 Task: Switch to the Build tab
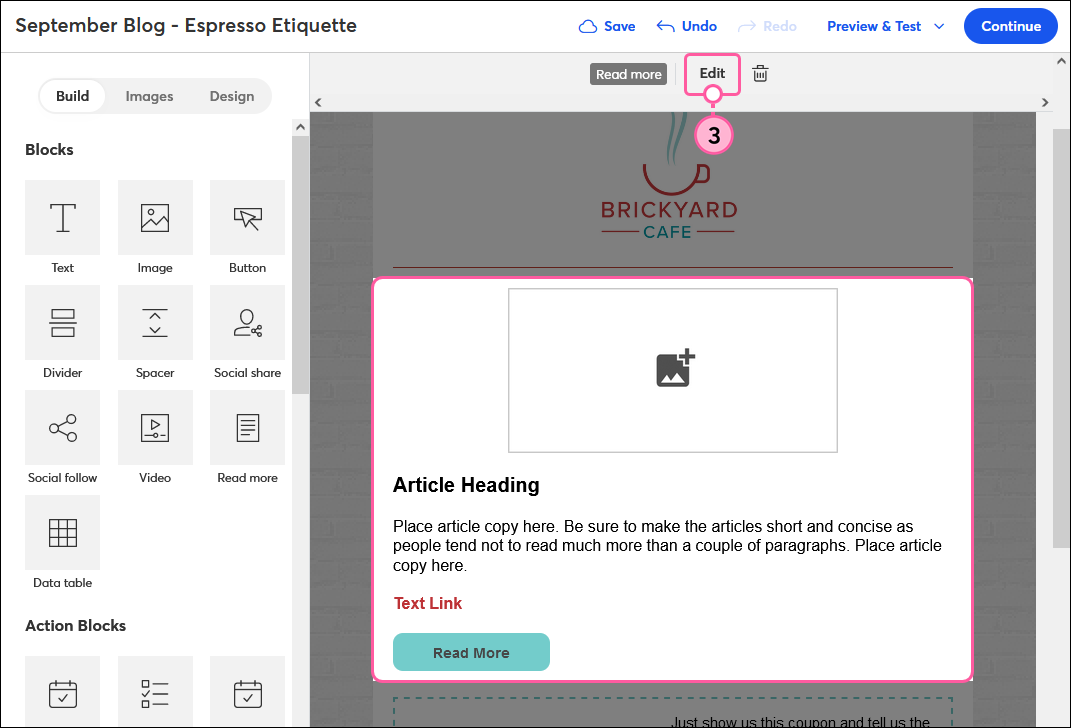click(72, 96)
